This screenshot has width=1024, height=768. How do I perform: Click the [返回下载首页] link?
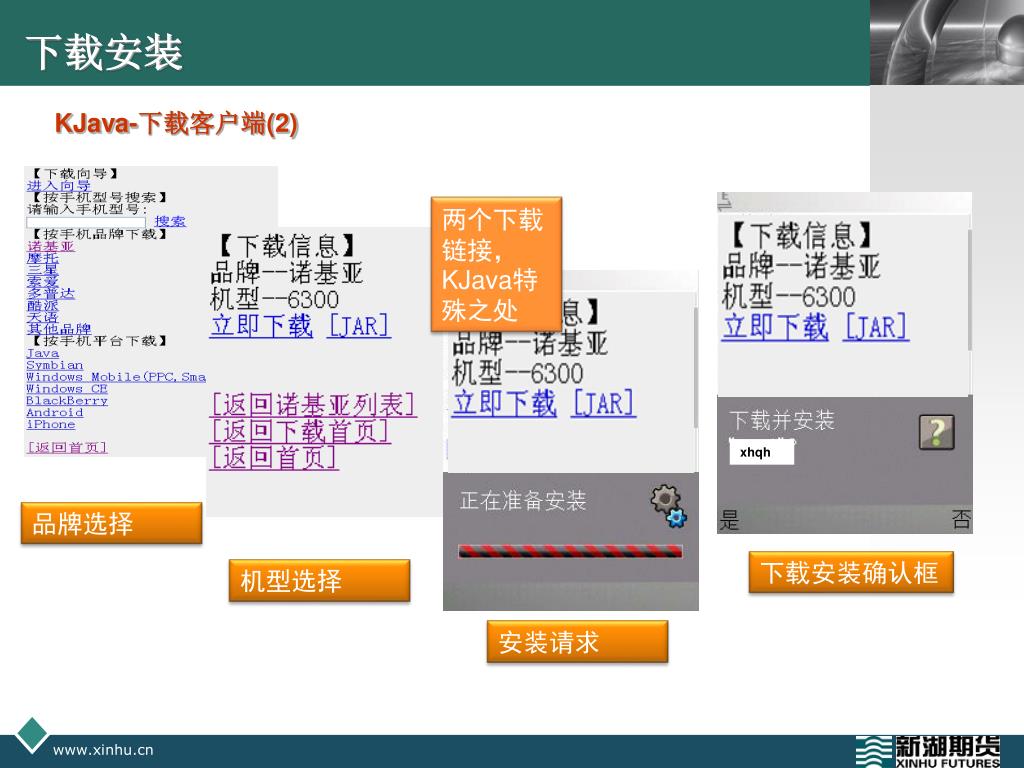pyautogui.click(x=300, y=431)
